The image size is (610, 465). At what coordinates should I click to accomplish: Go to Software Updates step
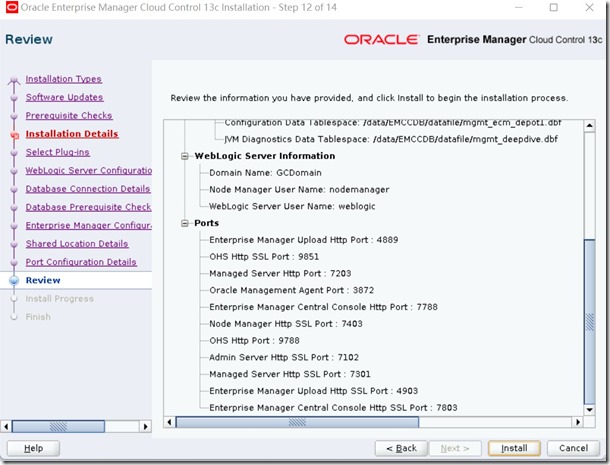tap(64, 97)
